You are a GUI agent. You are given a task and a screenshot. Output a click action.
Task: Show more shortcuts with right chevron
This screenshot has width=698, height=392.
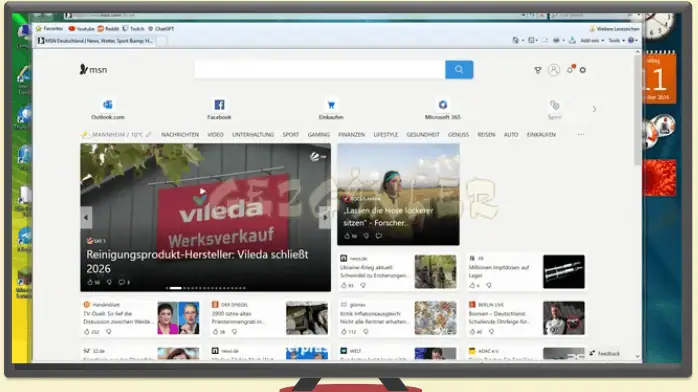tap(594, 109)
